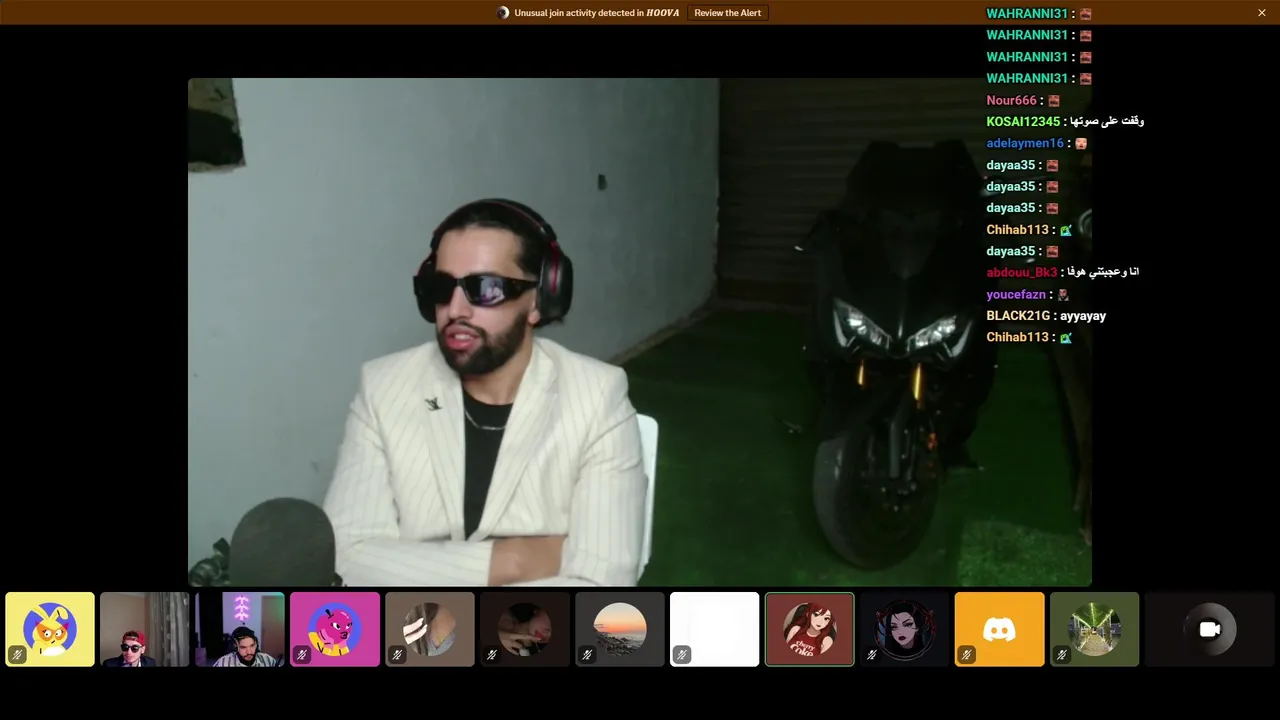Viewport: 1280px width, 720px height.
Task: Click the emoji in Nour666's message
Action: 1053,100
